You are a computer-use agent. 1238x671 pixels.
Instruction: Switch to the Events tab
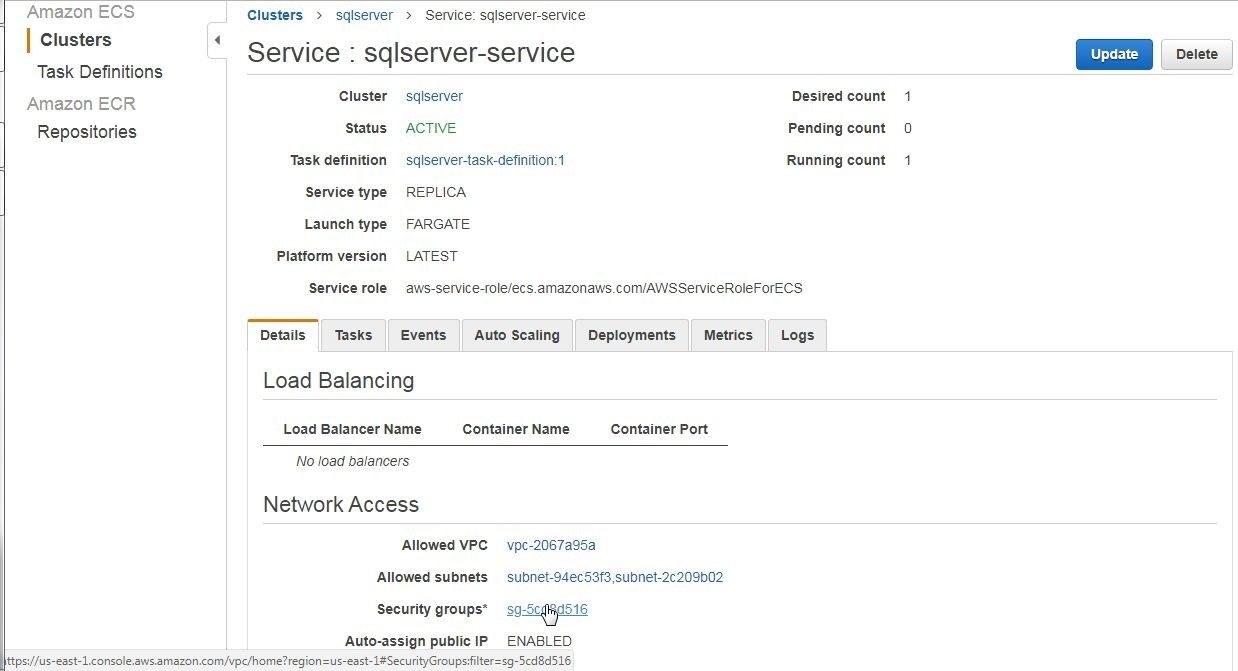tap(423, 335)
